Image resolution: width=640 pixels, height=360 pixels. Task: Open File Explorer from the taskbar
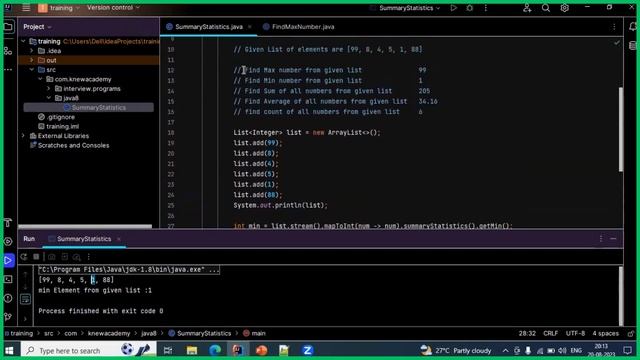click(192, 350)
